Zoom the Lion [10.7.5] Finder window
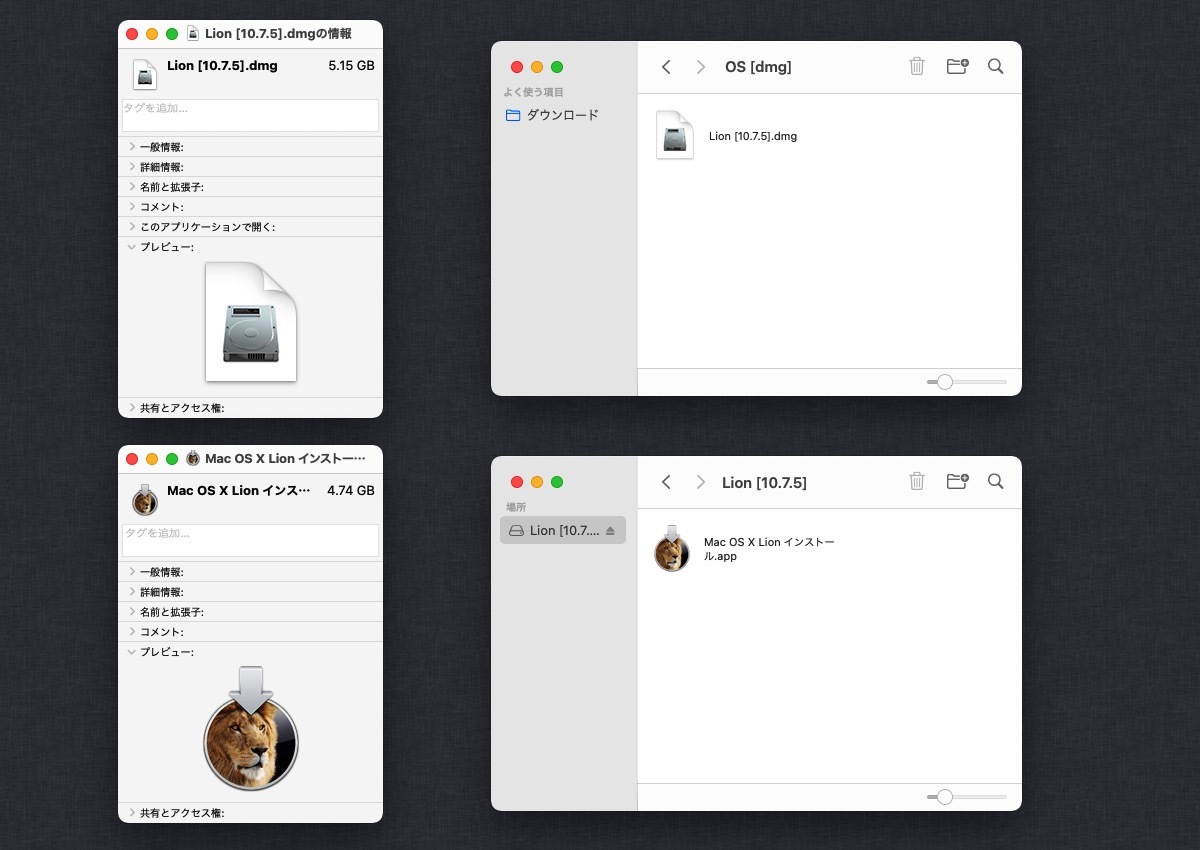This screenshot has width=1200, height=850. point(557,482)
